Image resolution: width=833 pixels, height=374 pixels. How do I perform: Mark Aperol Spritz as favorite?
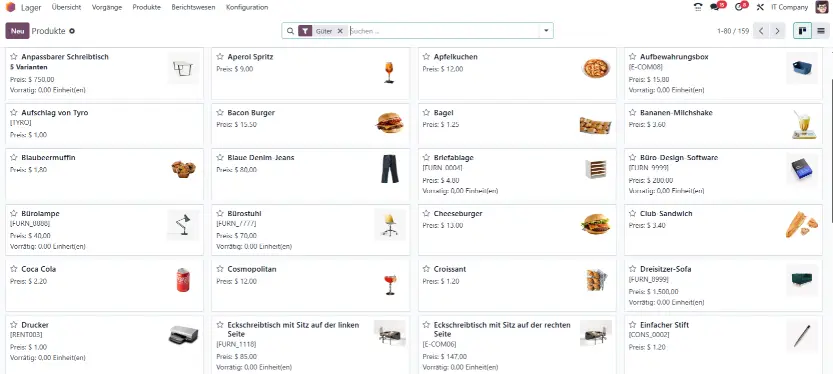tap(220, 57)
